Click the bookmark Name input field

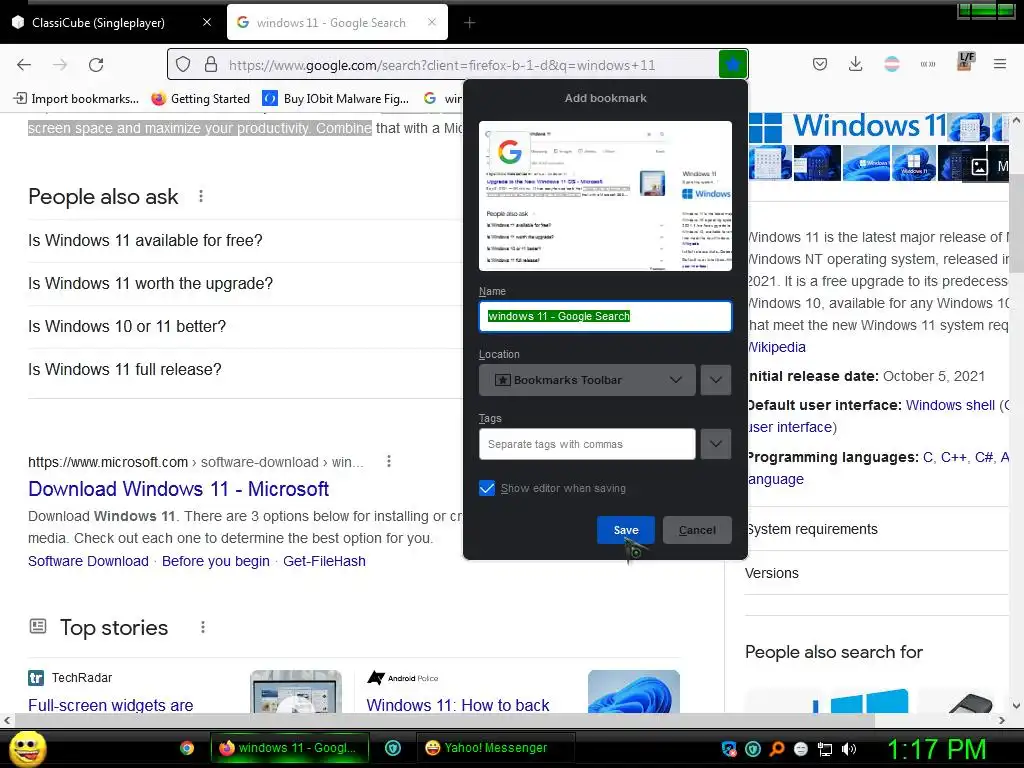pyautogui.click(x=605, y=316)
